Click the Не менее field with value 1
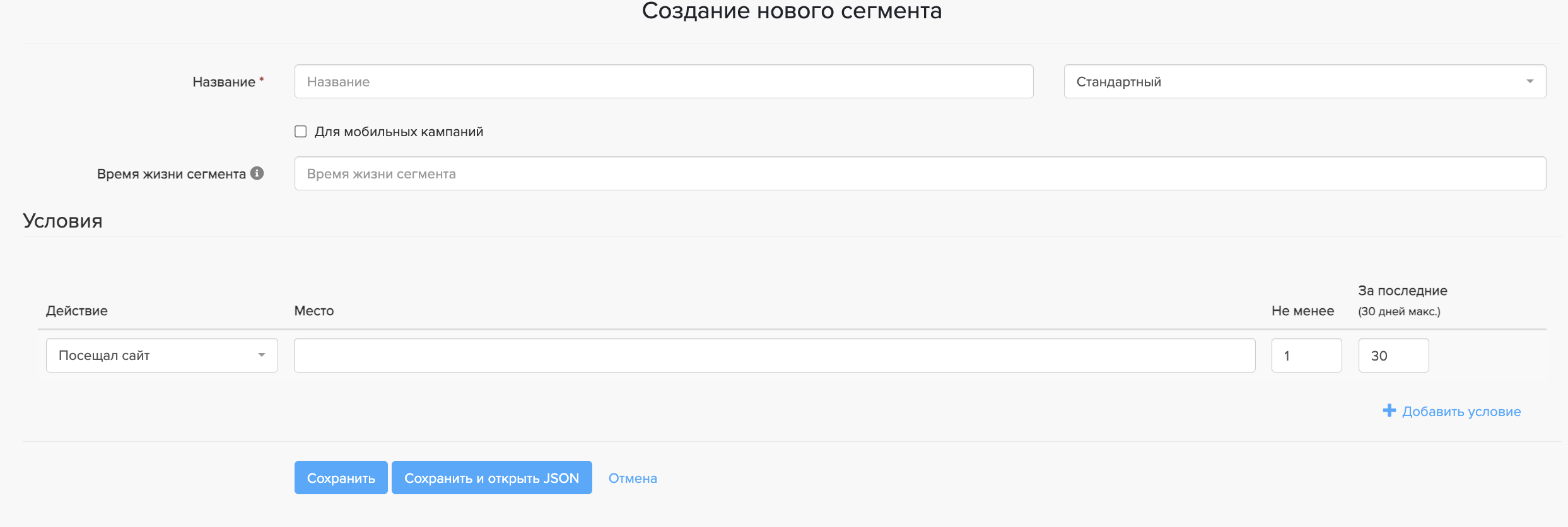Viewport: 1568px width, 527px height. (x=1306, y=356)
